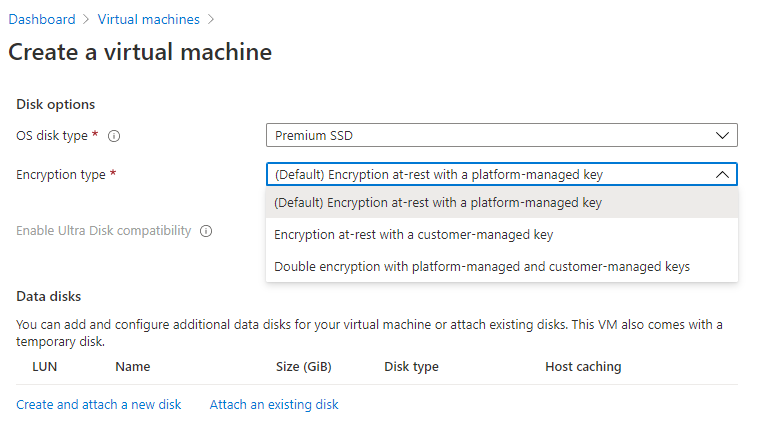Pick double encryption with platform and customer keys
Image resolution: width=763 pixels, height=430 pixels.
pos(481,266)
